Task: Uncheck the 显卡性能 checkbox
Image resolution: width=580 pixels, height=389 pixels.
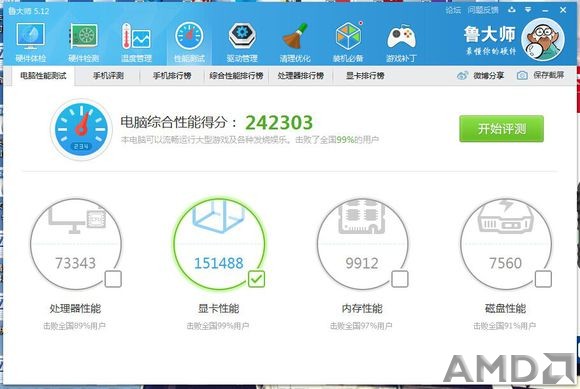Action: pos(256,279)
